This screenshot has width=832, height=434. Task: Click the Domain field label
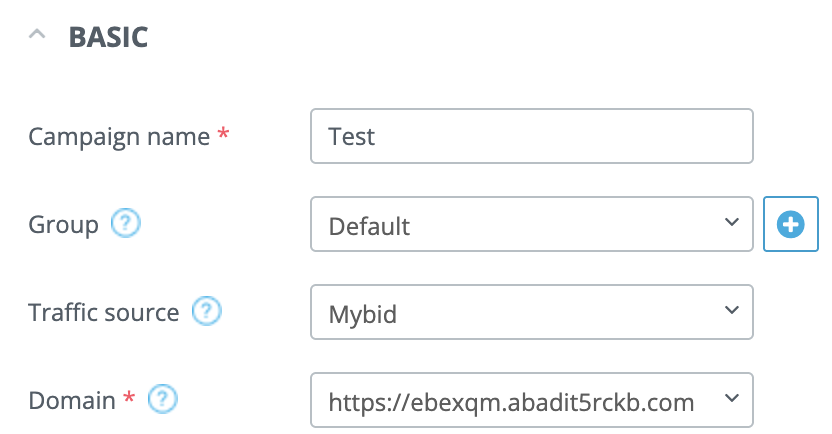[72, 401]
